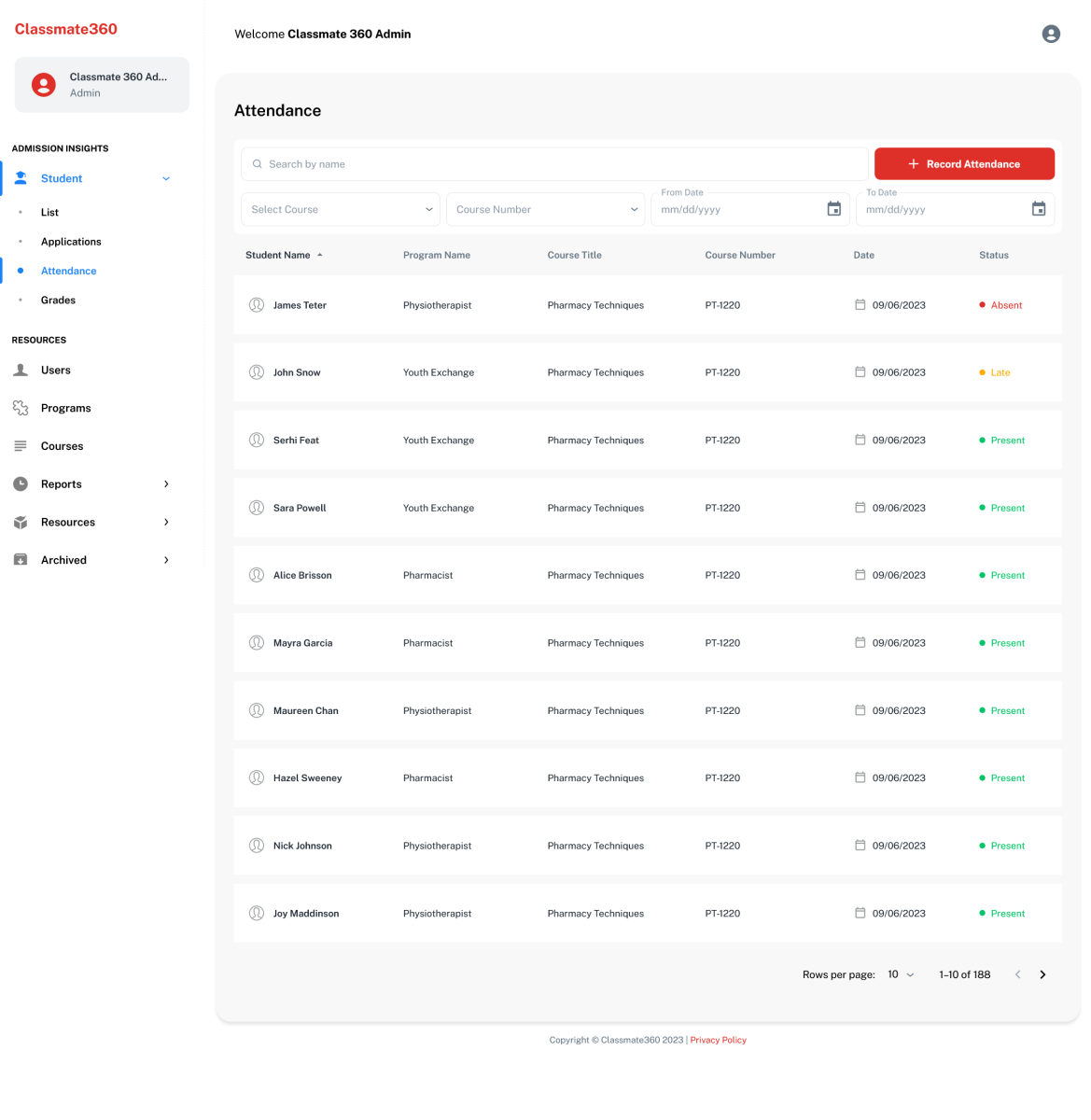
Task: Open the Applications submenu item
Action: coord(71,242)
